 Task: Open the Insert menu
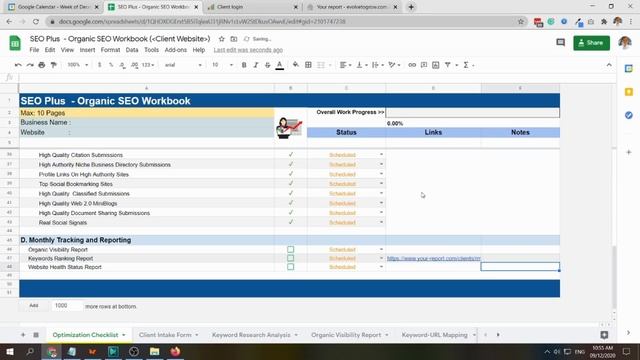tap(87, 50)
